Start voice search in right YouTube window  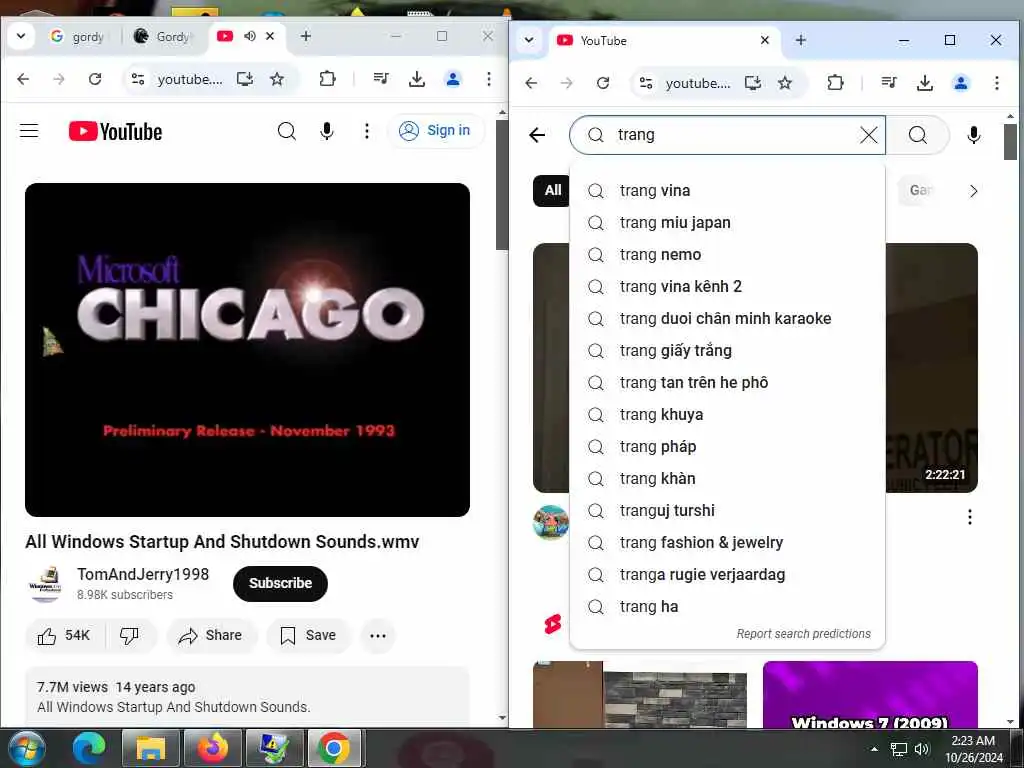pyautogui.click(x=974, y=135)
